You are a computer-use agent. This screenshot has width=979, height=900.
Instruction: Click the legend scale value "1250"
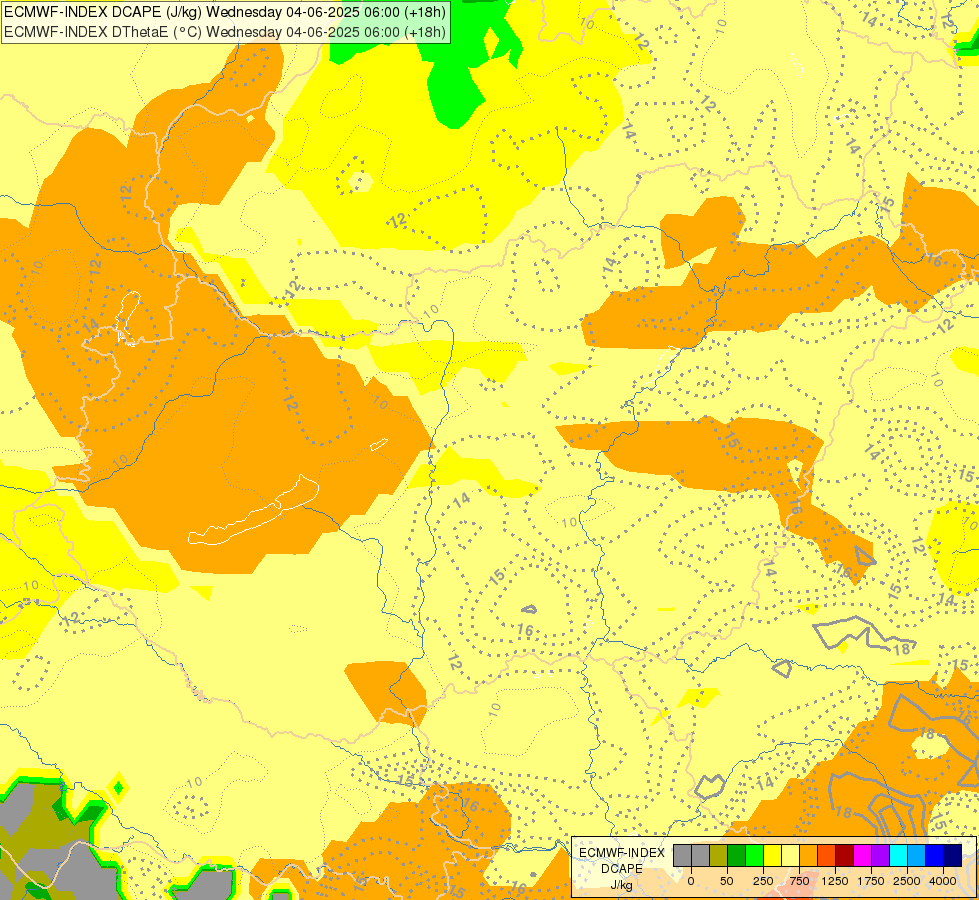[x=835, y=881]
